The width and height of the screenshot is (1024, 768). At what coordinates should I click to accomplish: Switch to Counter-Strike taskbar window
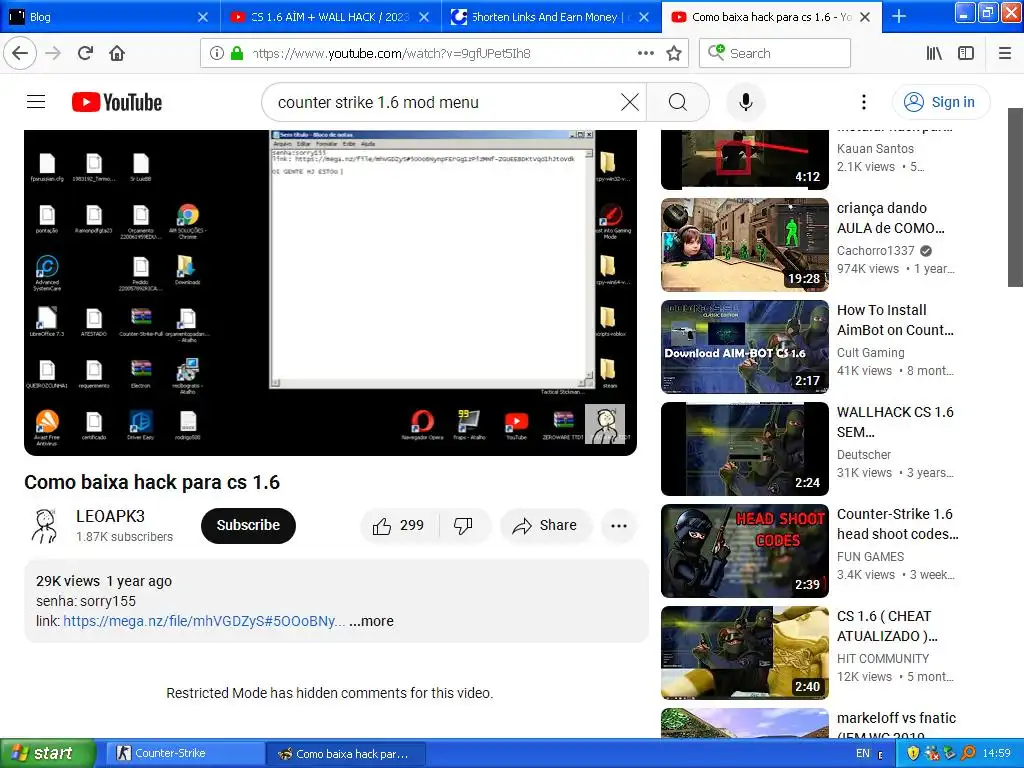click(x=185, y=753)
